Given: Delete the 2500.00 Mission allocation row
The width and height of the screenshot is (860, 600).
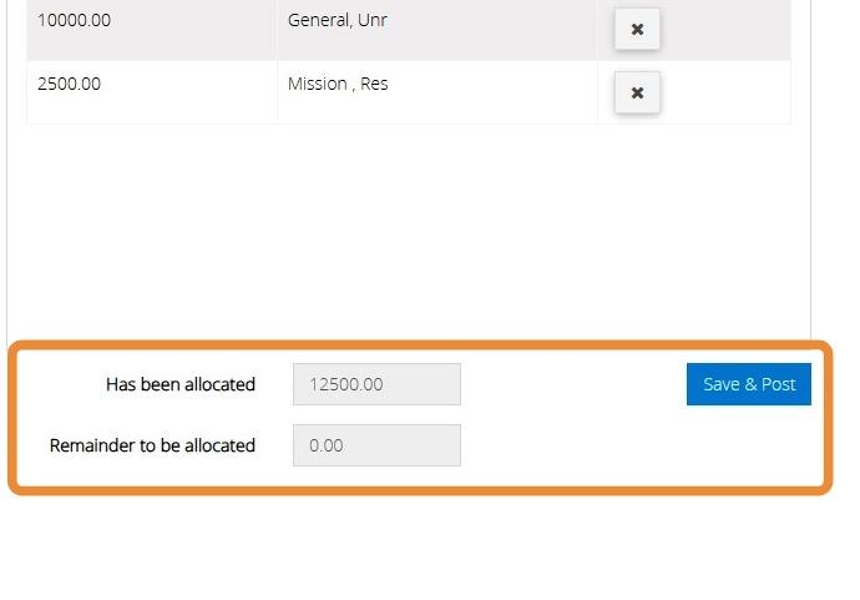Looking at the screenshot, I should pos(637,93).
